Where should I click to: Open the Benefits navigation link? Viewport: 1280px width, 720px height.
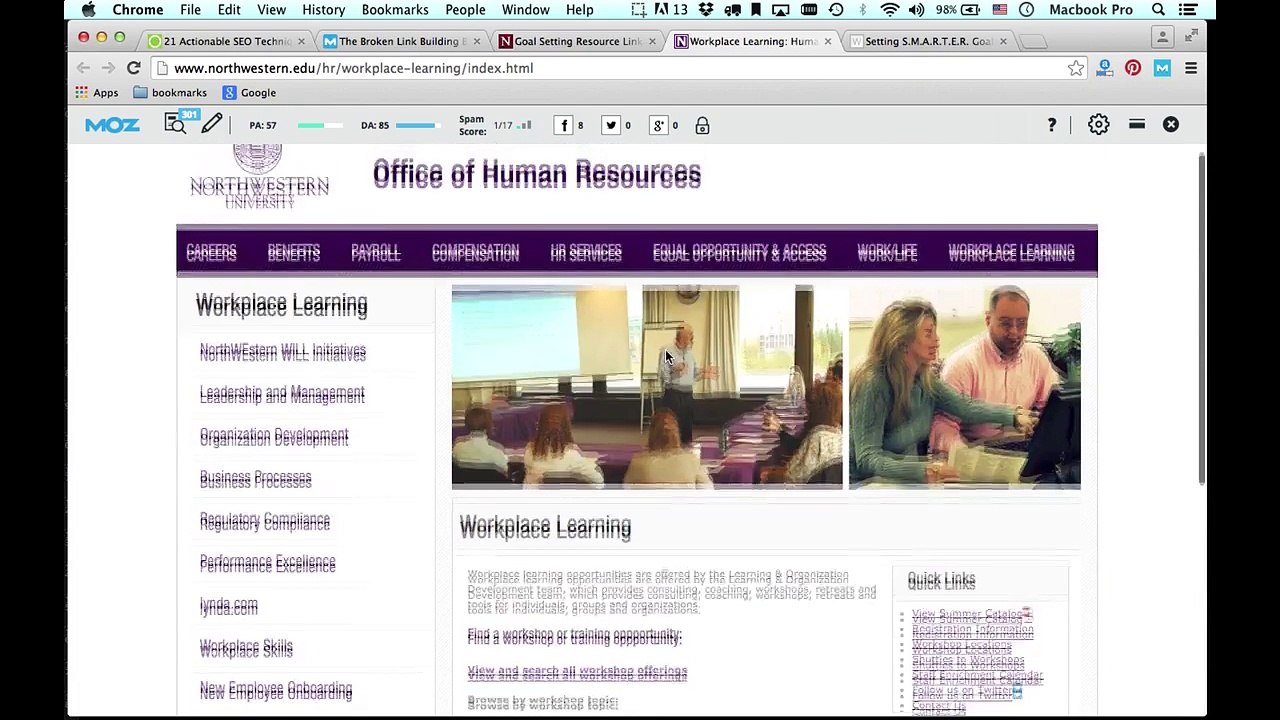pyautogui.click(x=293, y=252)
